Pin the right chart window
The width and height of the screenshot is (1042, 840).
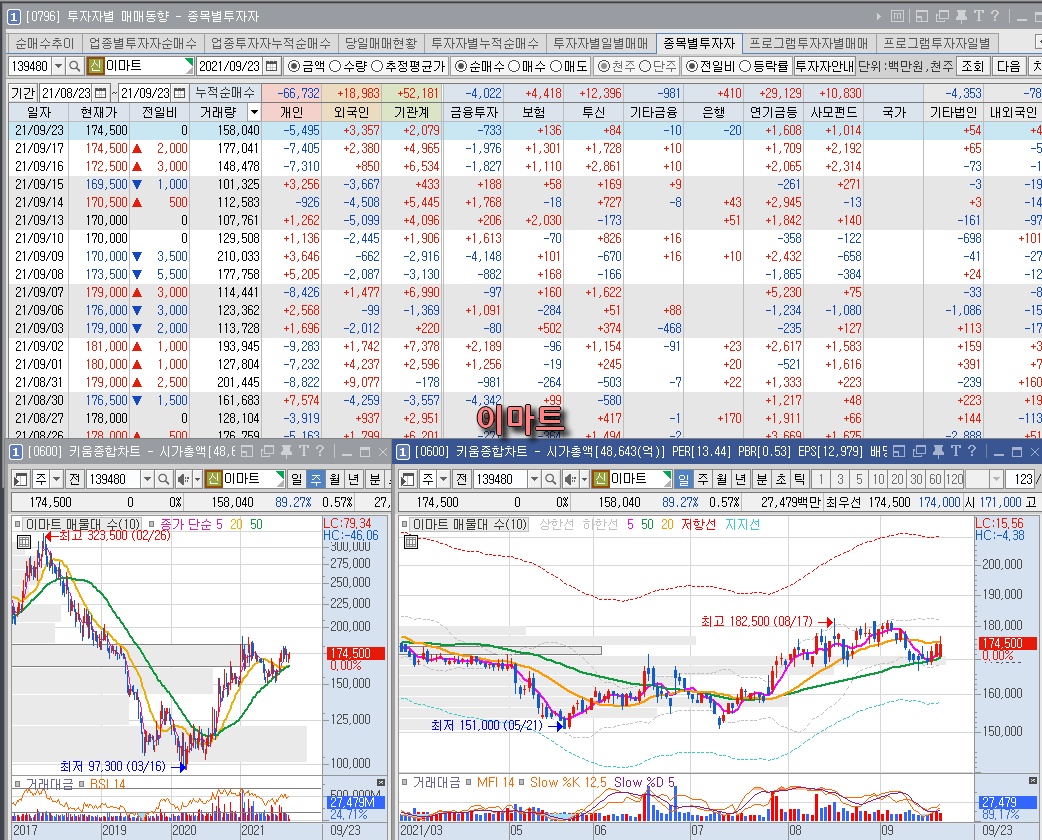click(x=938, y=452)
